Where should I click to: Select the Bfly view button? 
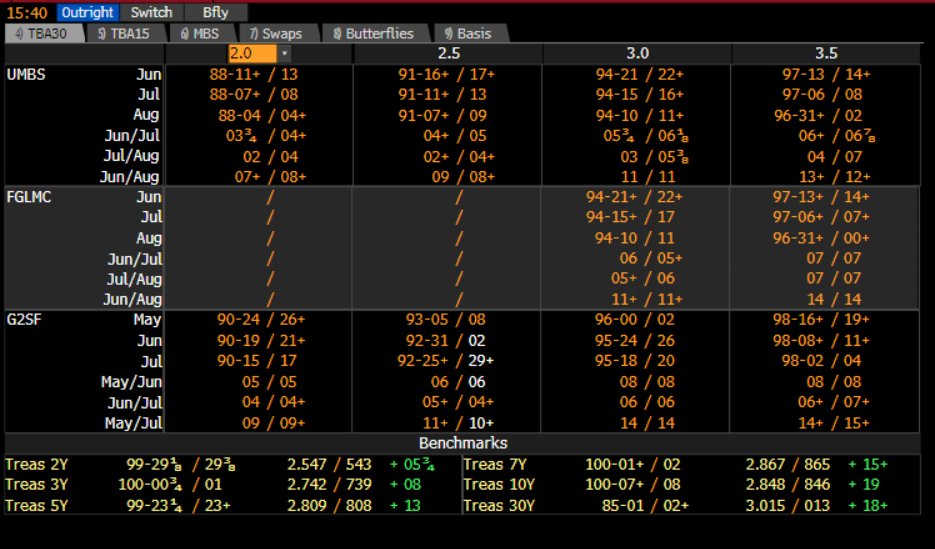pos(215,13)
